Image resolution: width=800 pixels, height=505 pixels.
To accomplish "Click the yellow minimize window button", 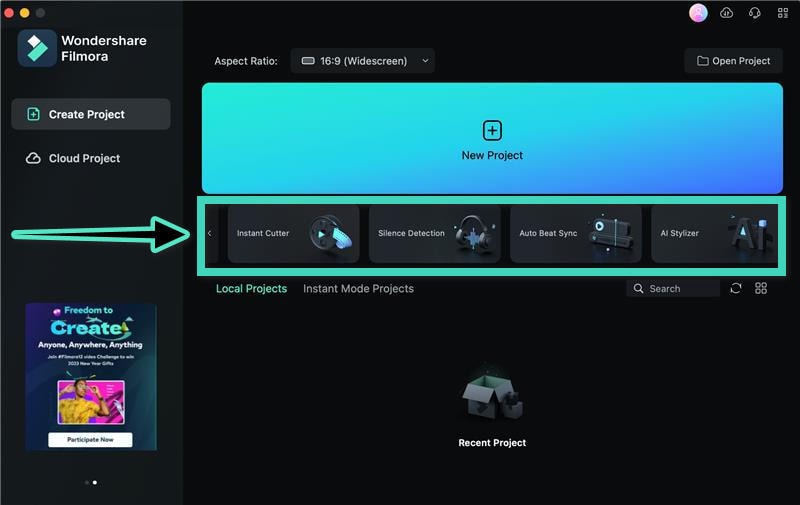I will [24, 13].
